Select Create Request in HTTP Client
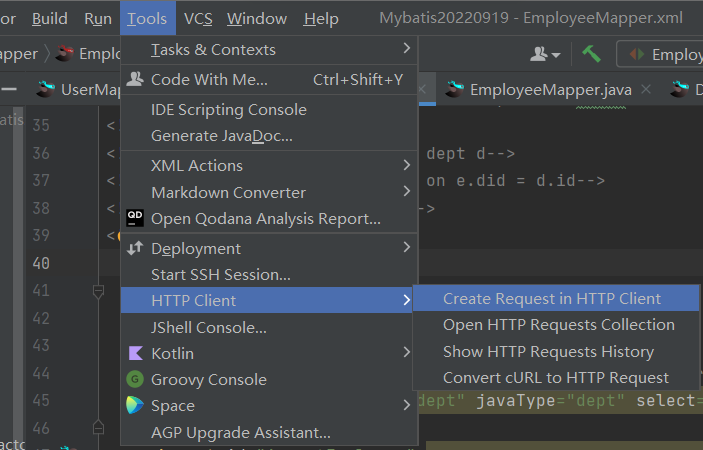 [552, 298]
